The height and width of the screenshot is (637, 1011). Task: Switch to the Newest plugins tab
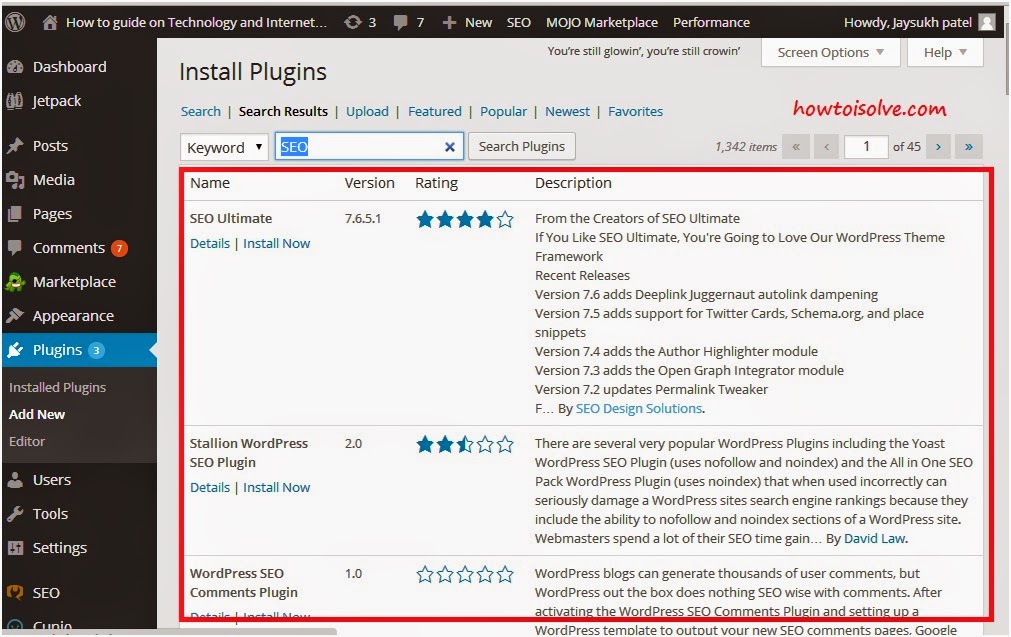(x=567, y=112)
